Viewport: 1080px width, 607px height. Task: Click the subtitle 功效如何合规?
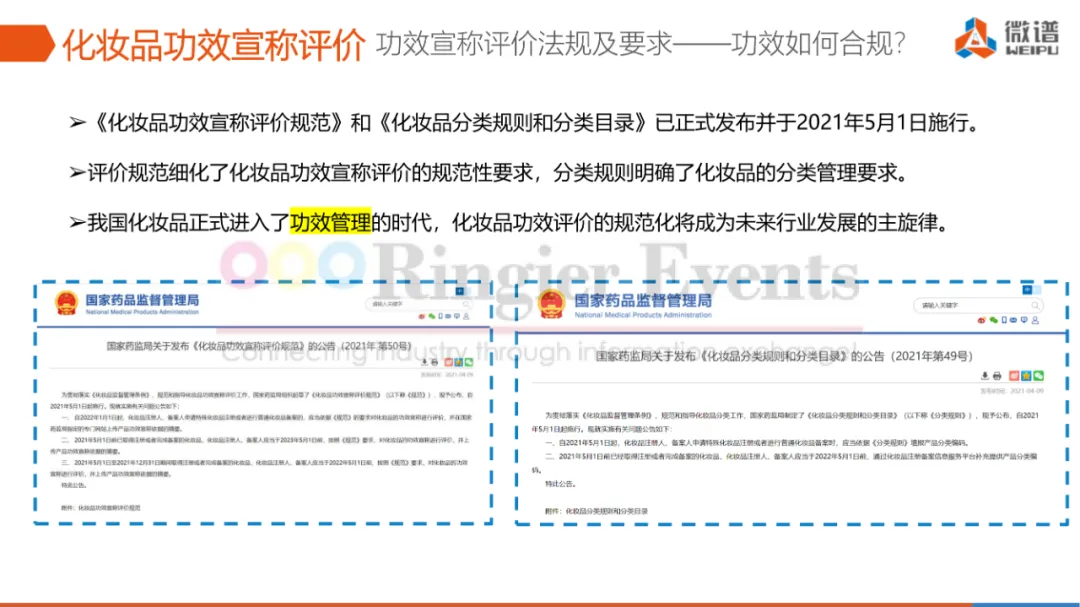[818, 43]
